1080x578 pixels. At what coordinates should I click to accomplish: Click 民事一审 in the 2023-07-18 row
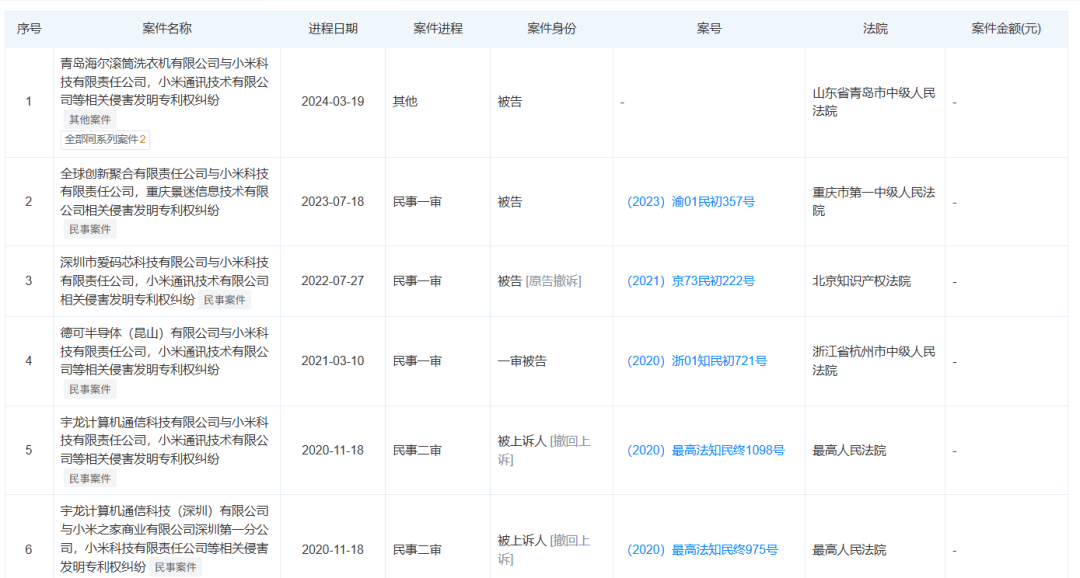[417, 202]
